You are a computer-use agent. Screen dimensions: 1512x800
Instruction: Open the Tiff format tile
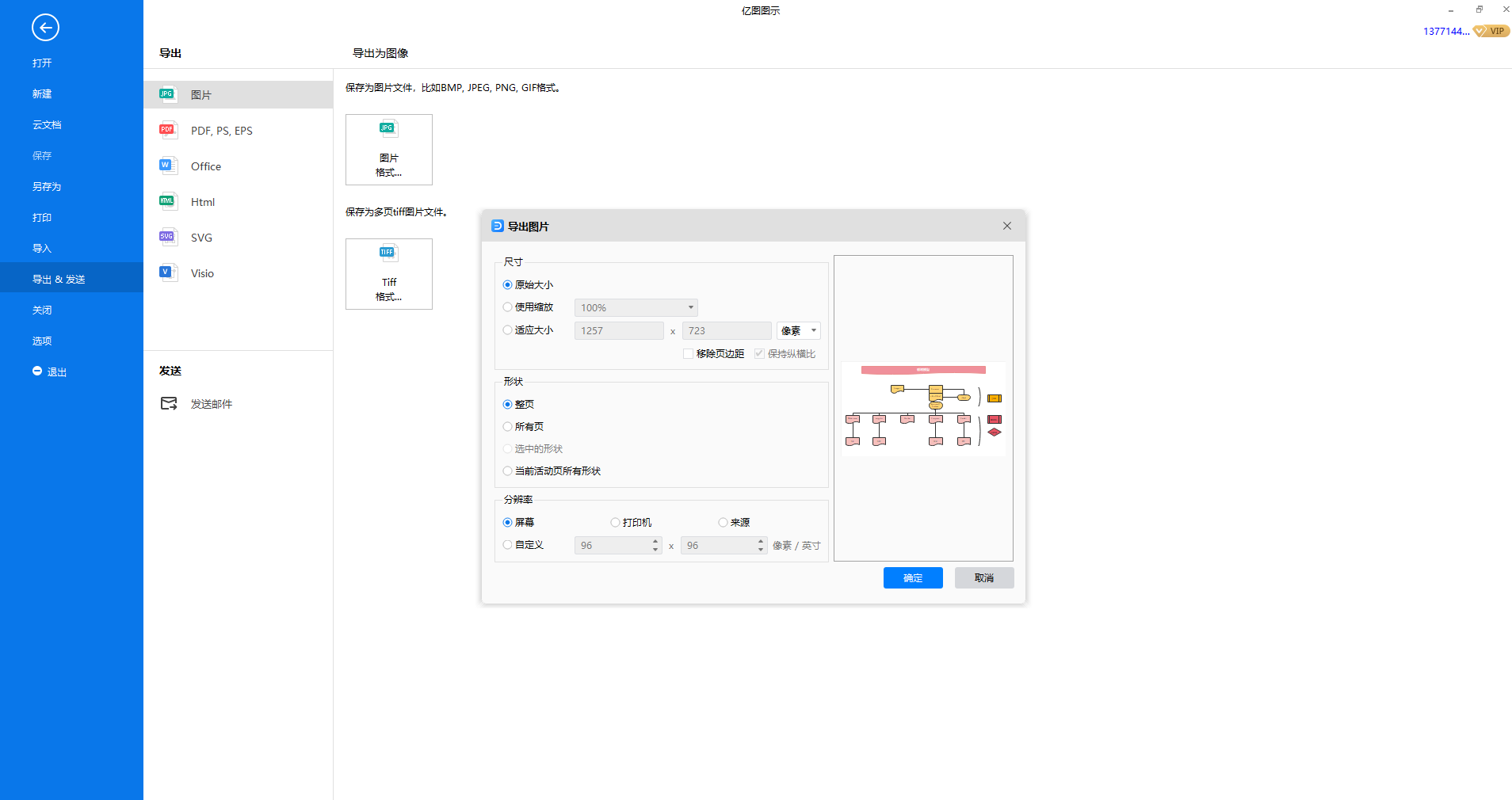(x=389, y=274)
